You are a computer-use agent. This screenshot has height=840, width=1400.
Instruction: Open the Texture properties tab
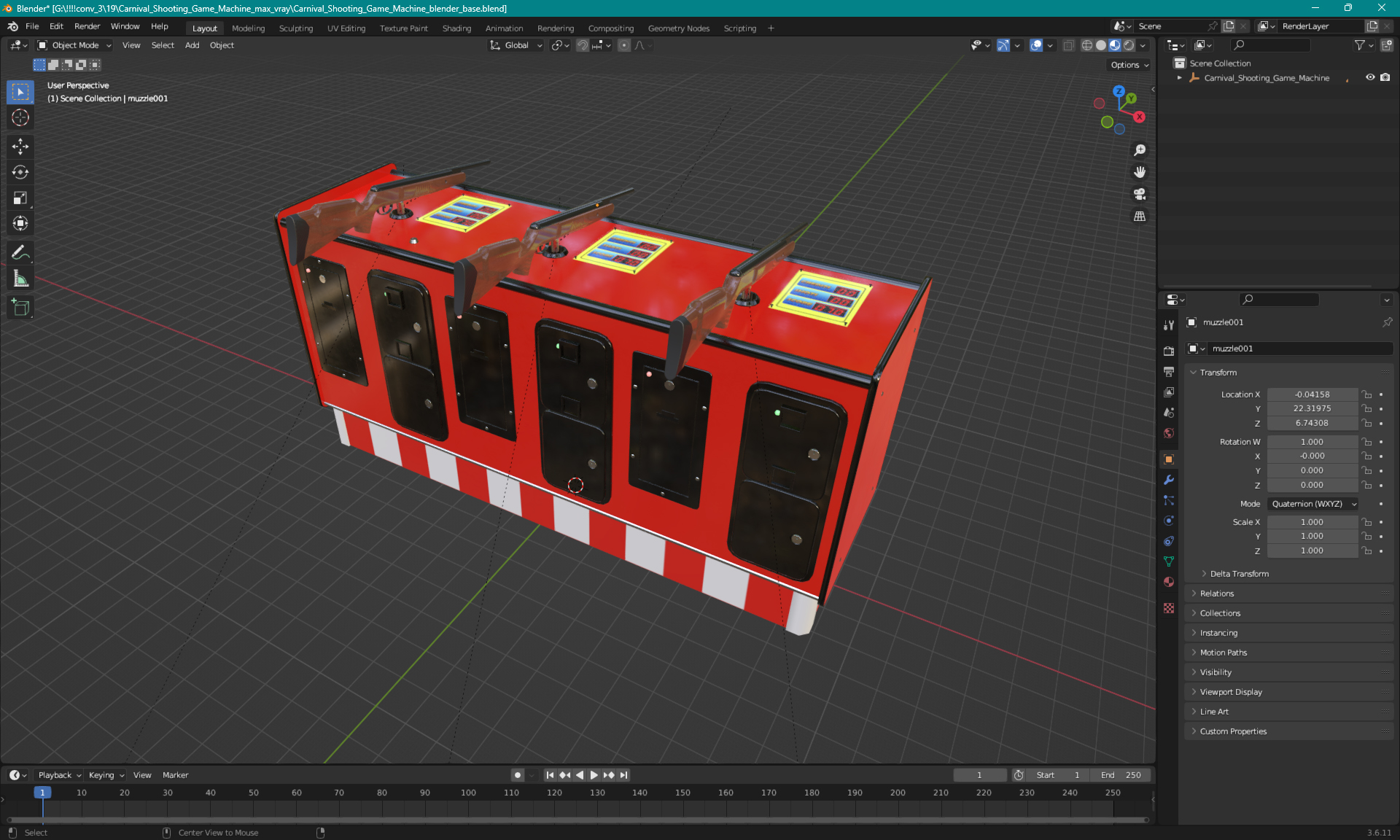(x=1169, y=608)
